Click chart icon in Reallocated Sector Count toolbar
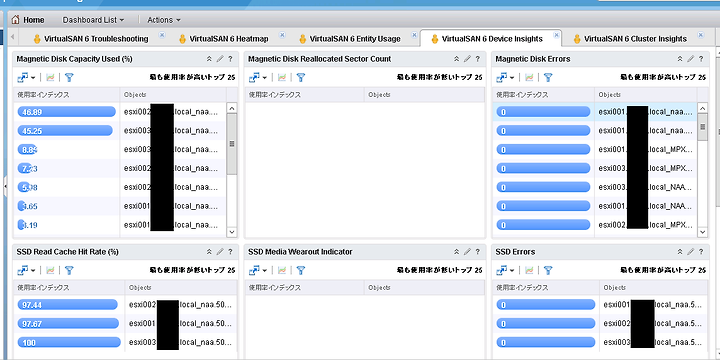Viewport: 720px width, 360px height. click(x=282, y=77)
